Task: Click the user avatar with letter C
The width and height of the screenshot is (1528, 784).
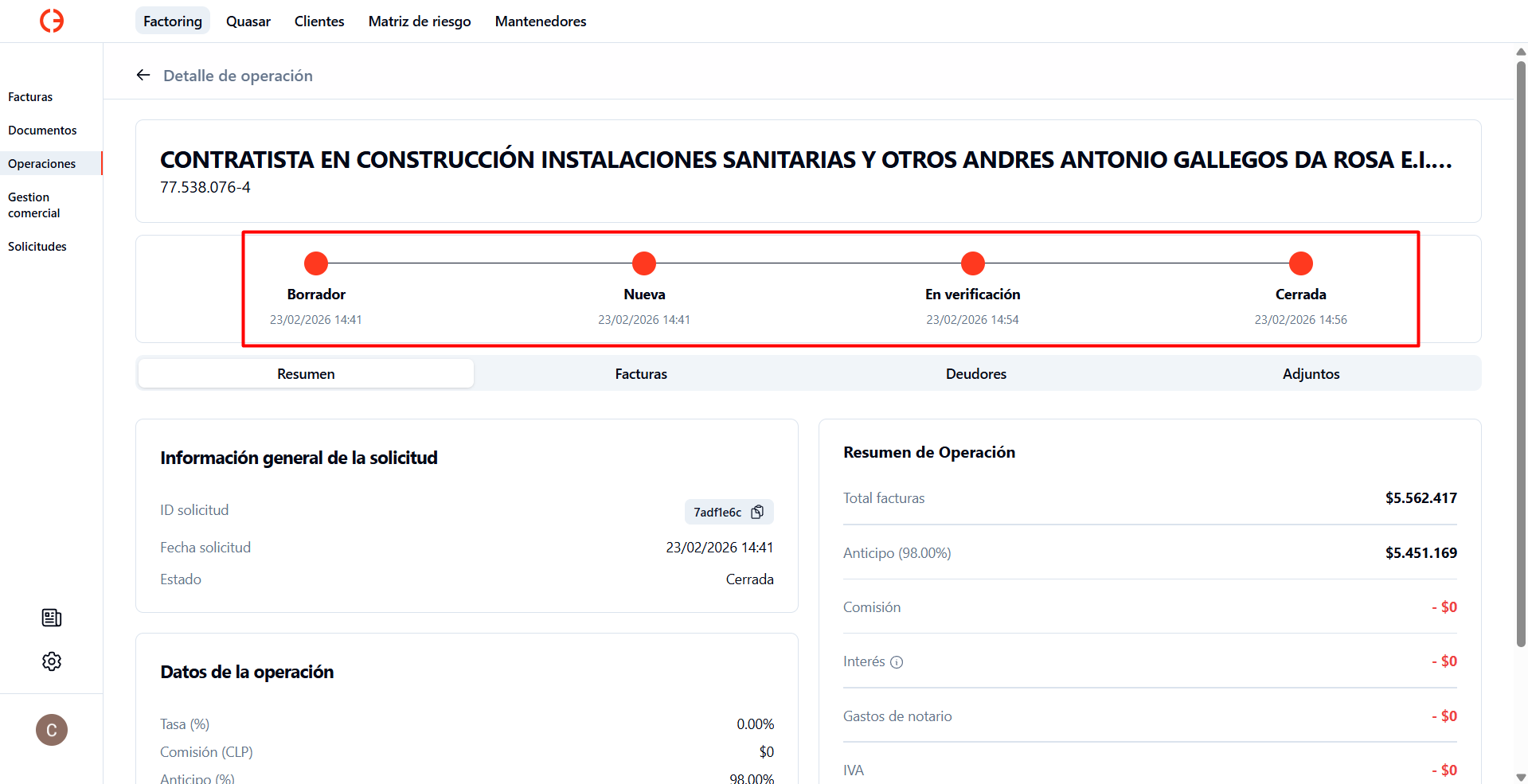Action: point(52,730)
